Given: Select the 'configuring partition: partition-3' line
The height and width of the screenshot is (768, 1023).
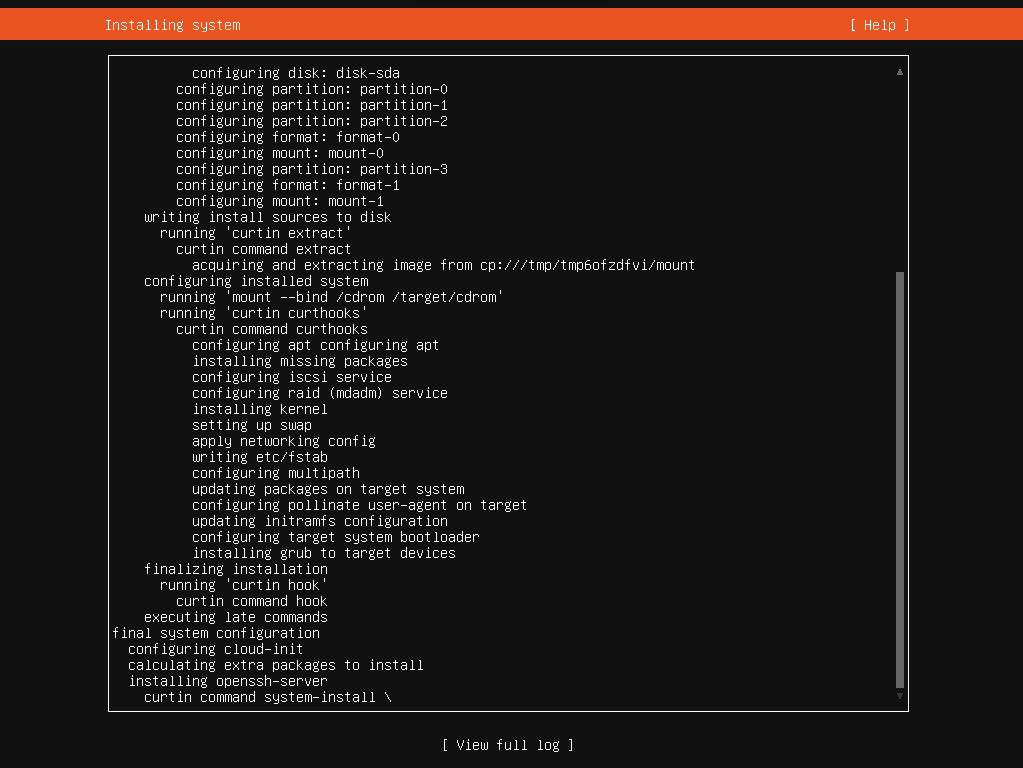Looking at the screenshot, I should coord(312,169).
